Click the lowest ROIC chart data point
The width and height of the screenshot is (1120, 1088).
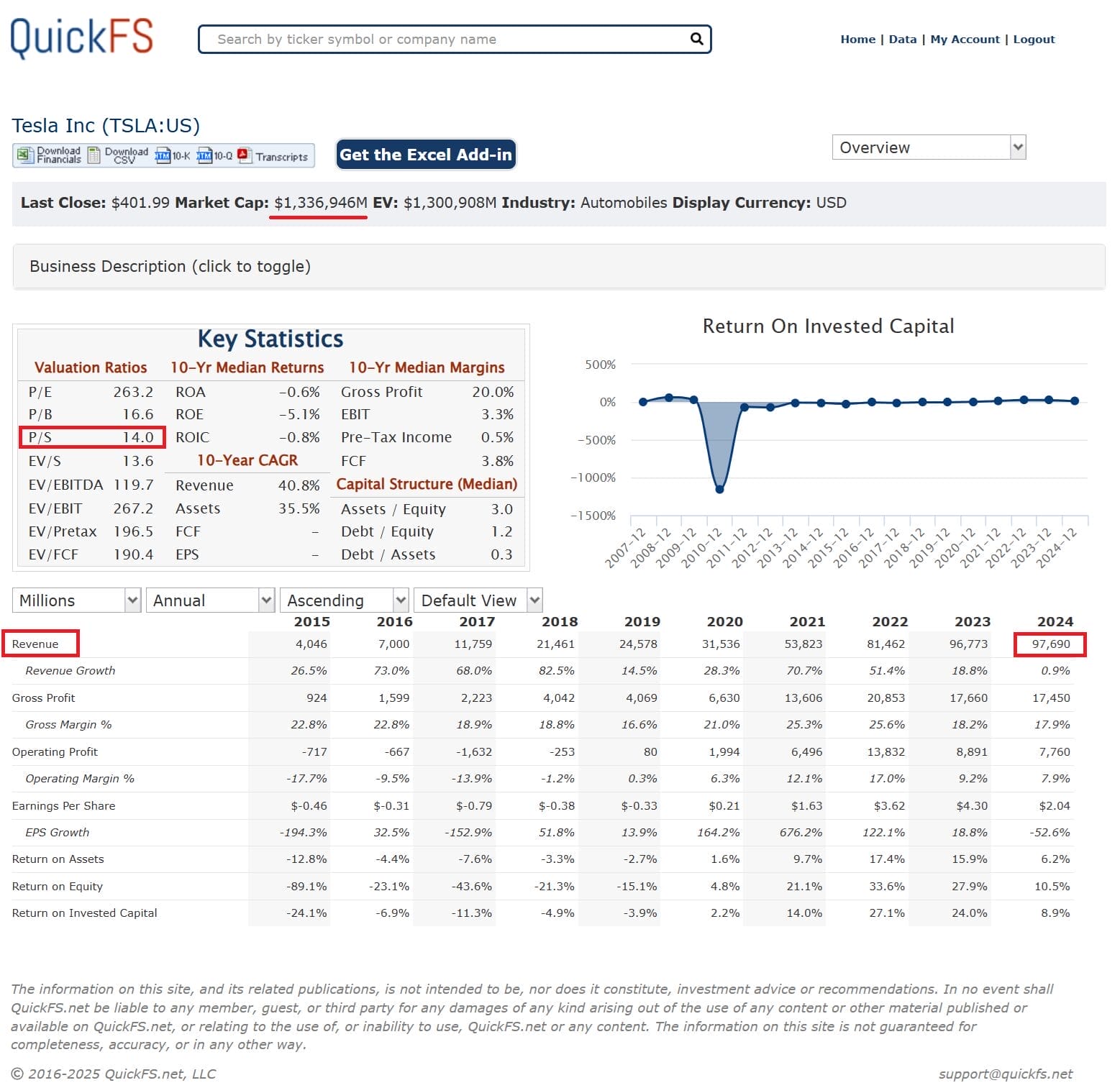(x=719, y=490)
